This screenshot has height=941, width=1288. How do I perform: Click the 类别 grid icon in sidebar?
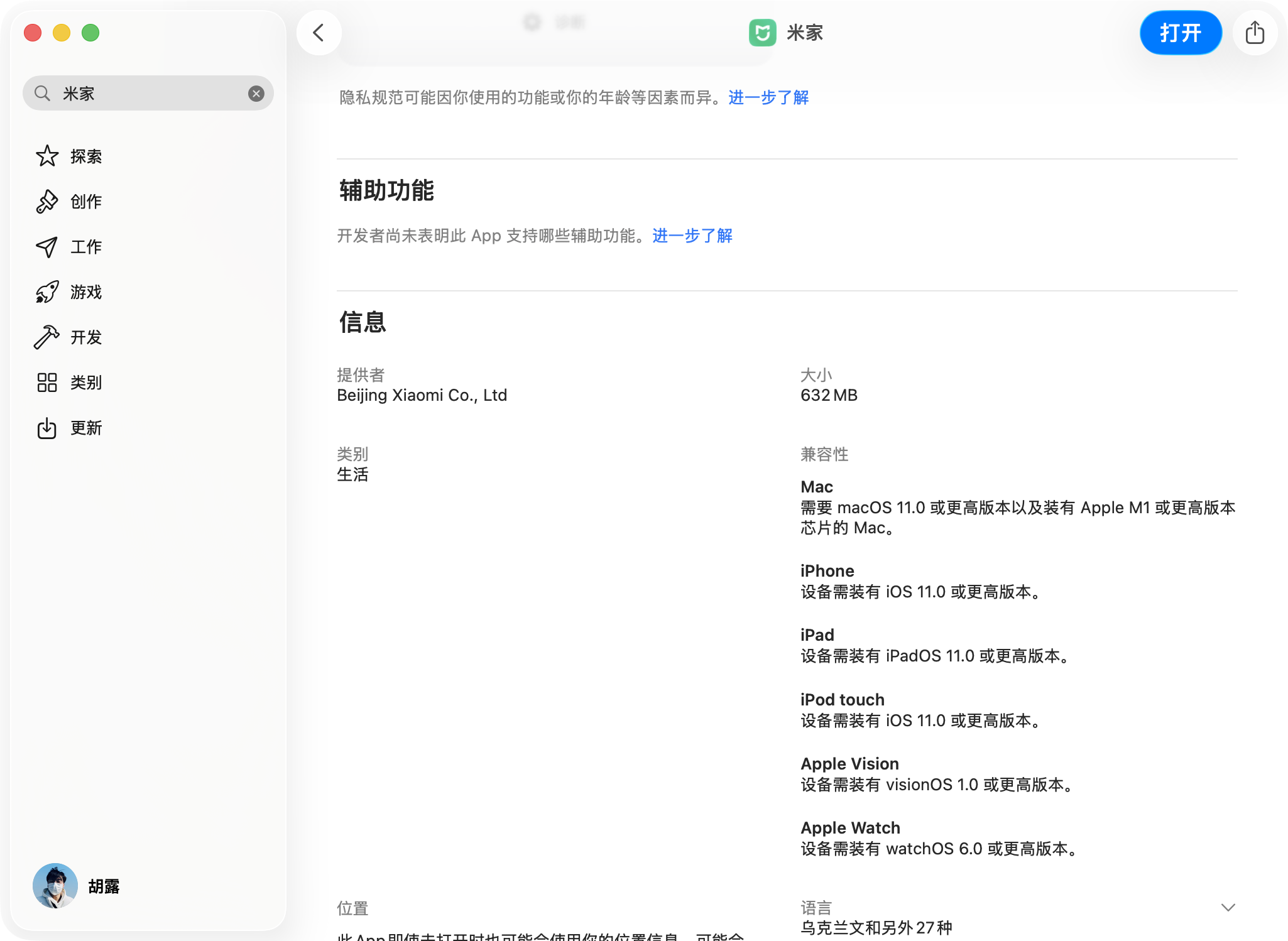(x=47, y=383)
